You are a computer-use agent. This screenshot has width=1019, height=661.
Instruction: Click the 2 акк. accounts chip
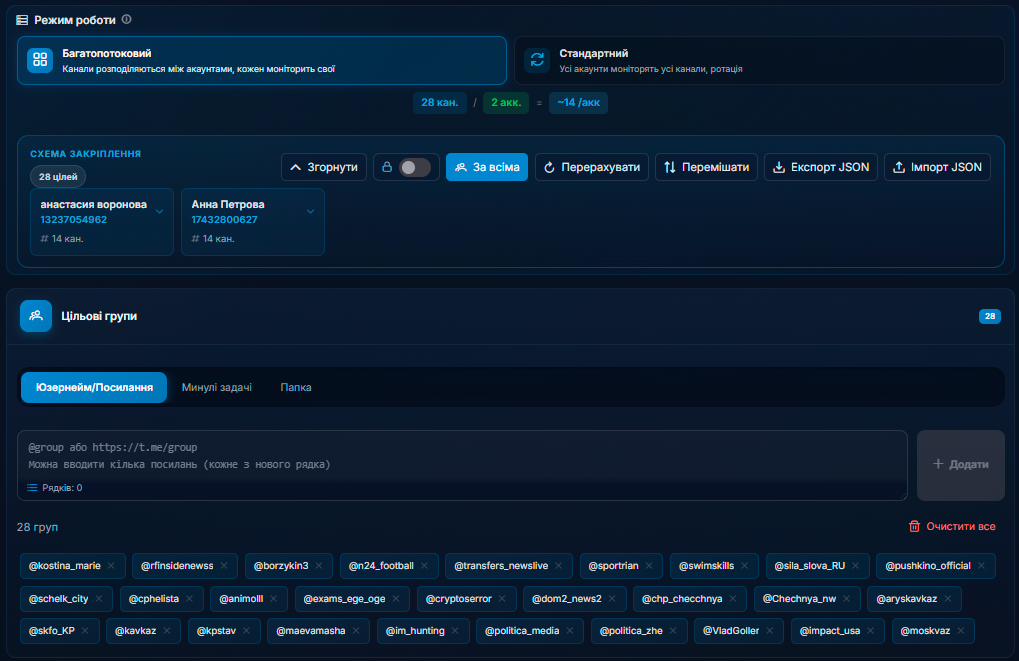(506, 103)
